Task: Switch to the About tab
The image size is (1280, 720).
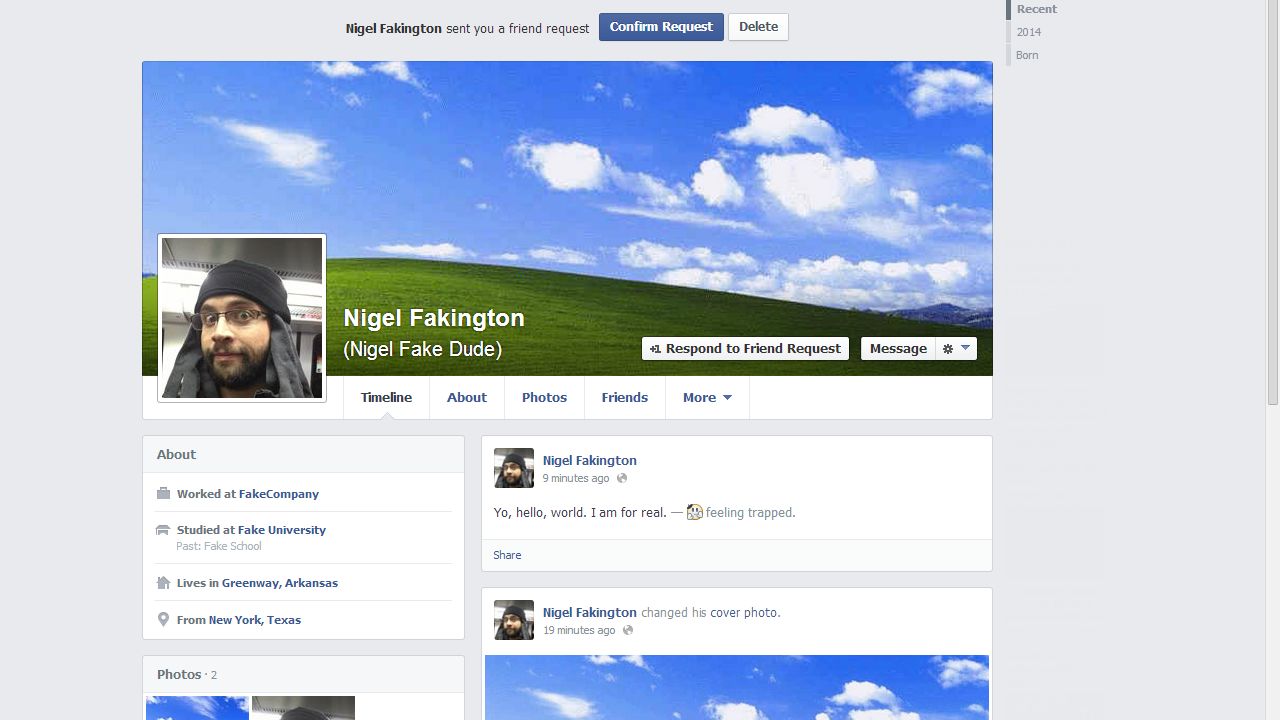Action: coord(467,398)
